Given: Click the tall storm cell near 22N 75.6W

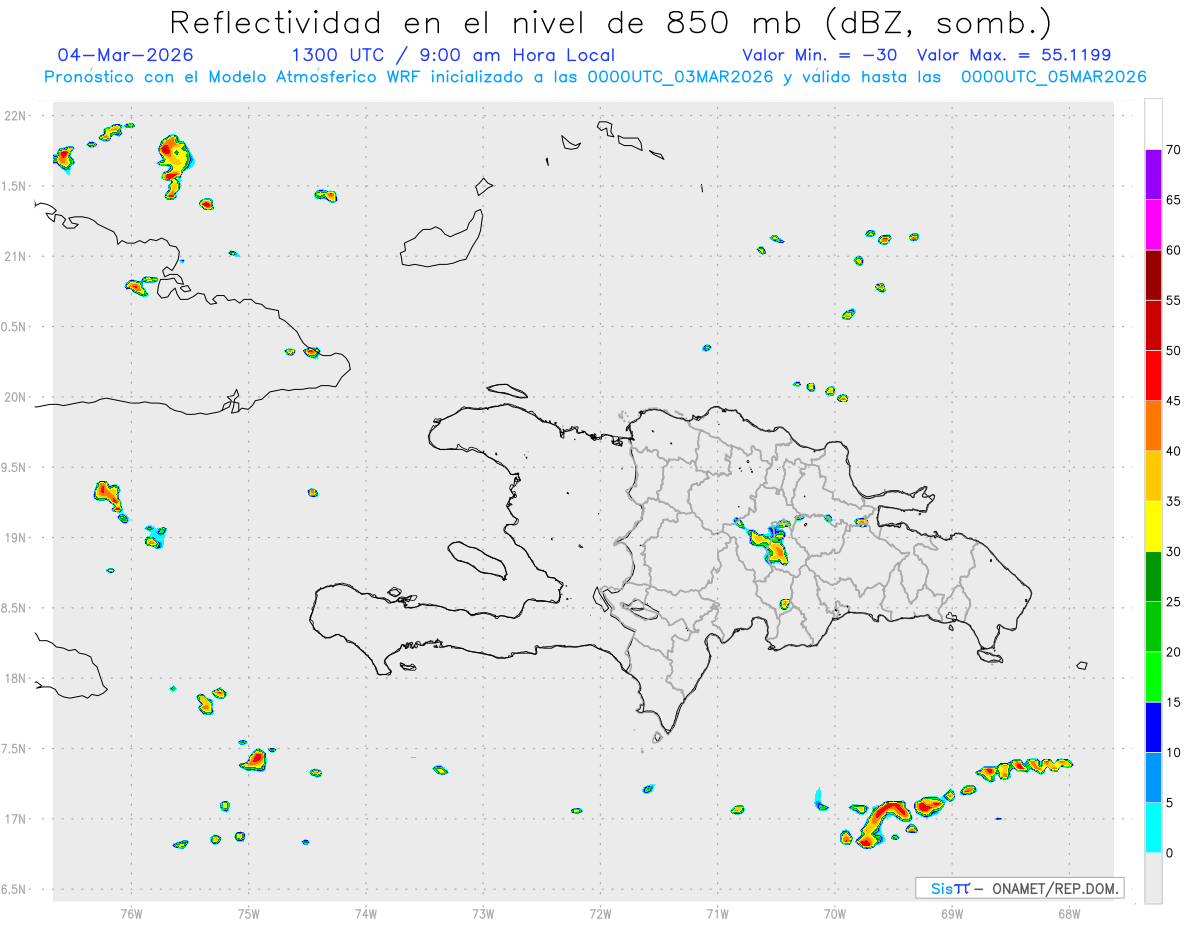Looking at the screenshot, I should click(x=174, y=165).
